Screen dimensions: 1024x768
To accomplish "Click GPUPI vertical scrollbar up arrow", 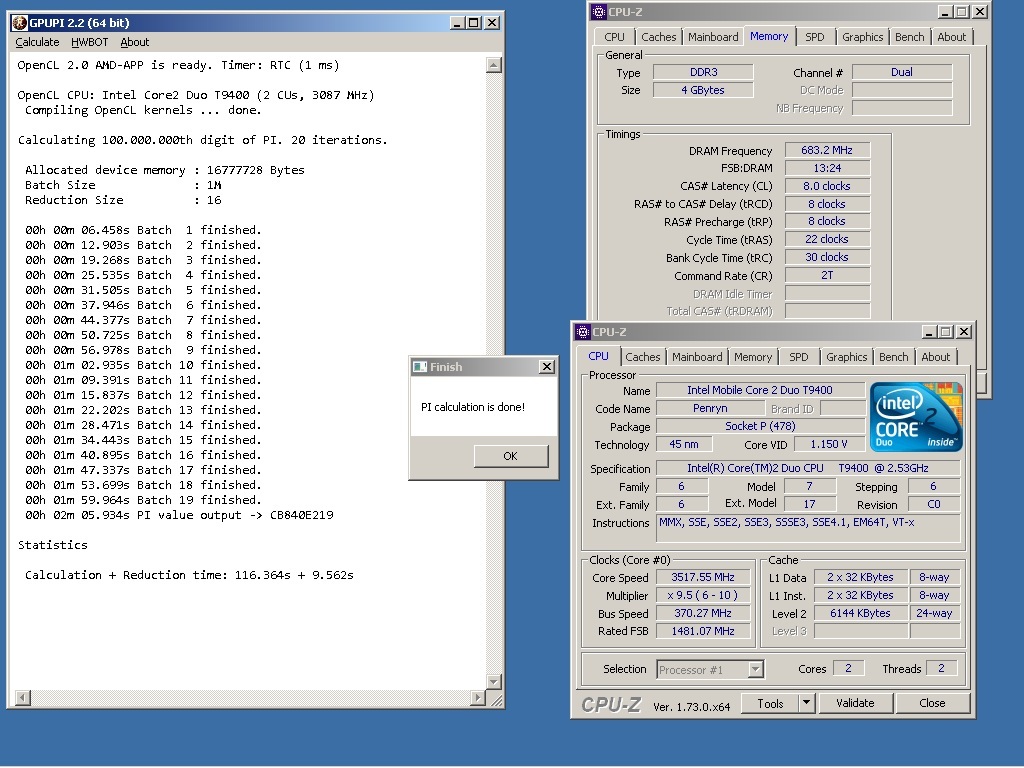I will pos(494,65).
